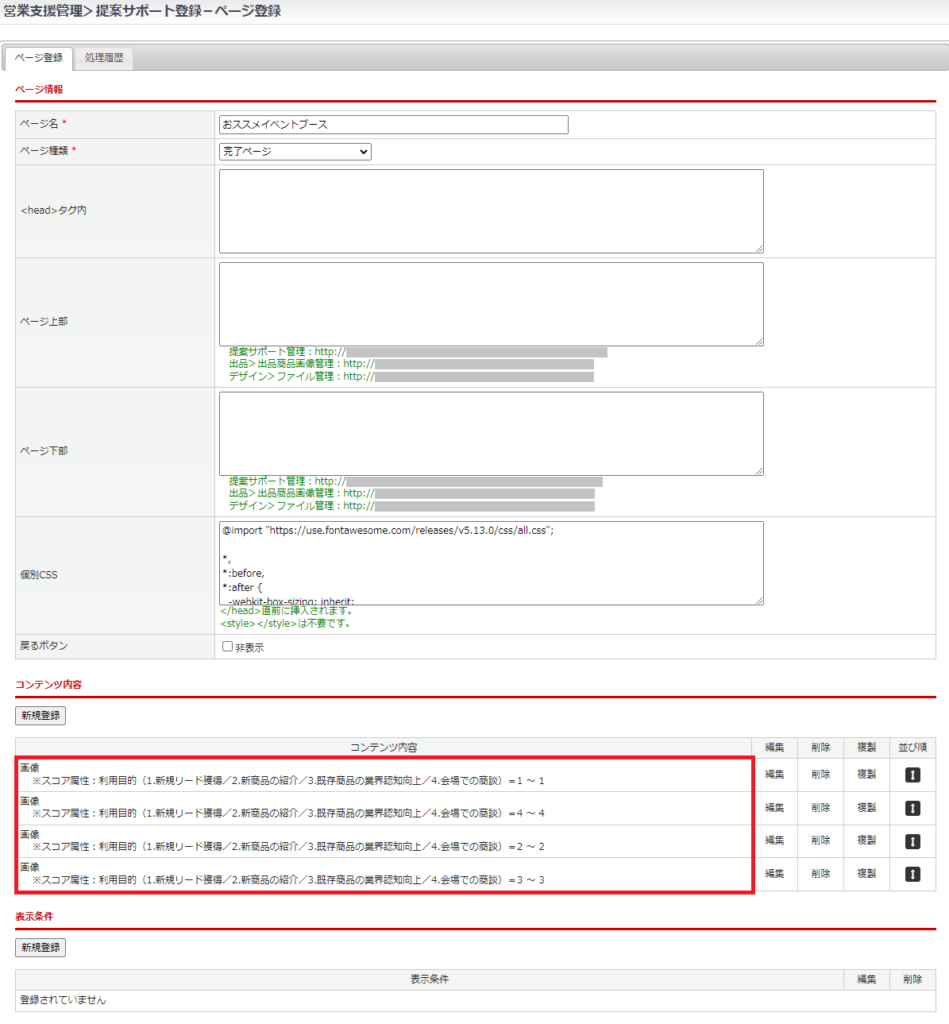Screen dimensions: 949x1024
Task: Click 編集 for content row =4～4
Action: 775,808
